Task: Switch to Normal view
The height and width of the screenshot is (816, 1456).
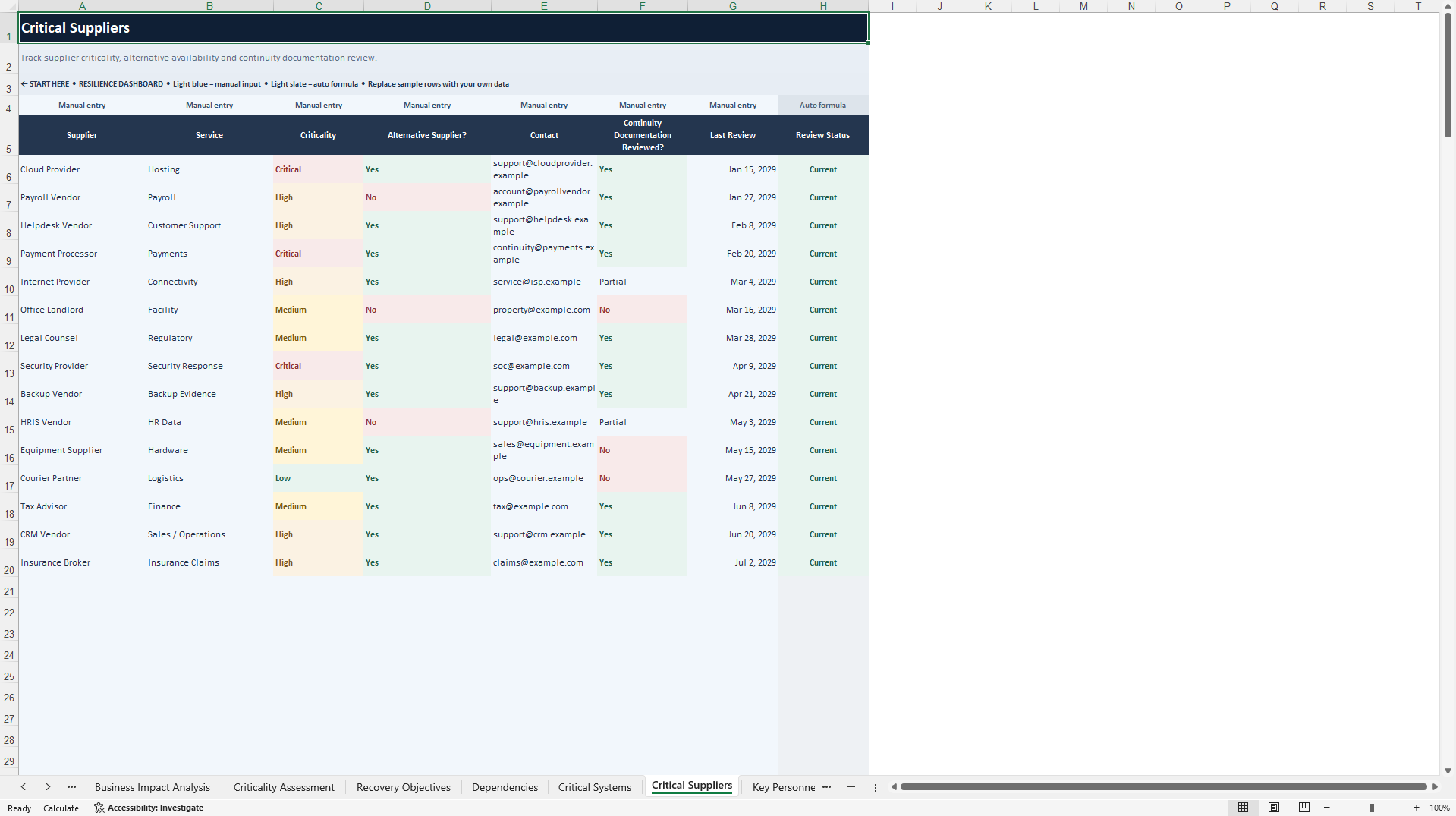Action: click(1243, 808)
